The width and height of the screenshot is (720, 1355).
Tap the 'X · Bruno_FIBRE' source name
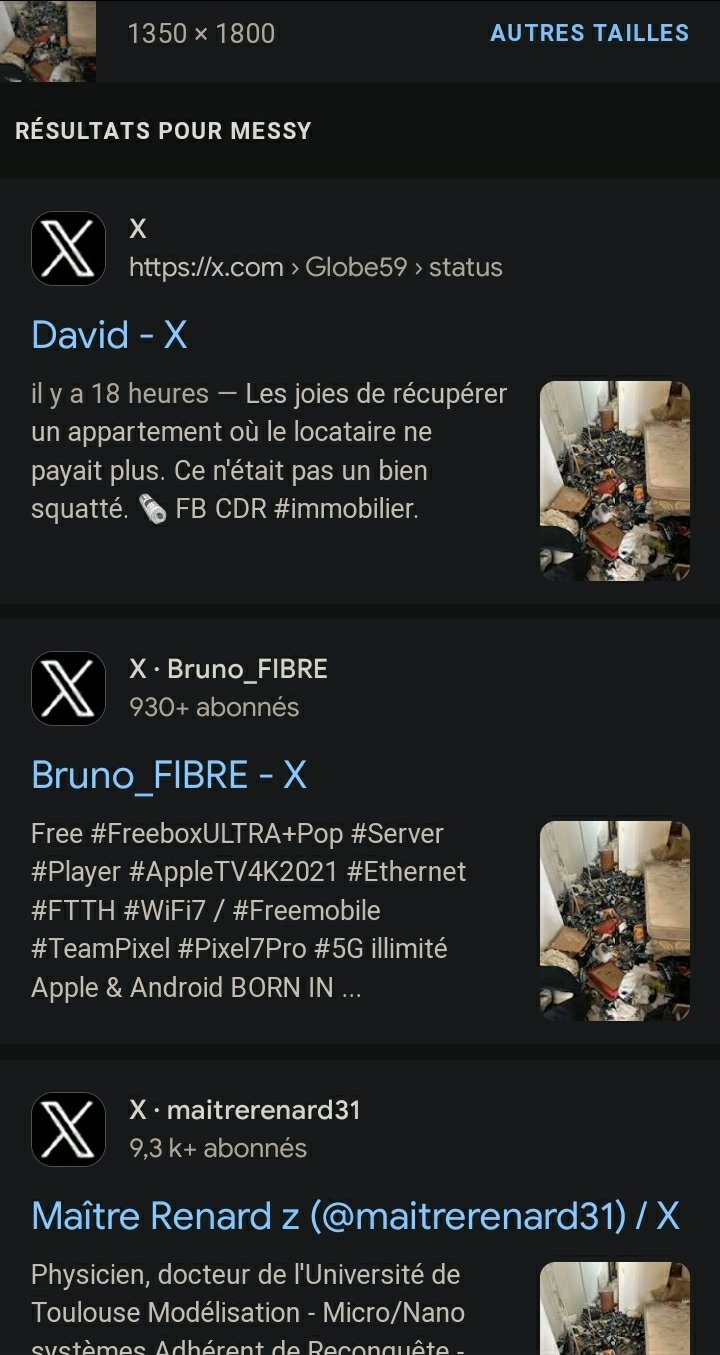228,669
